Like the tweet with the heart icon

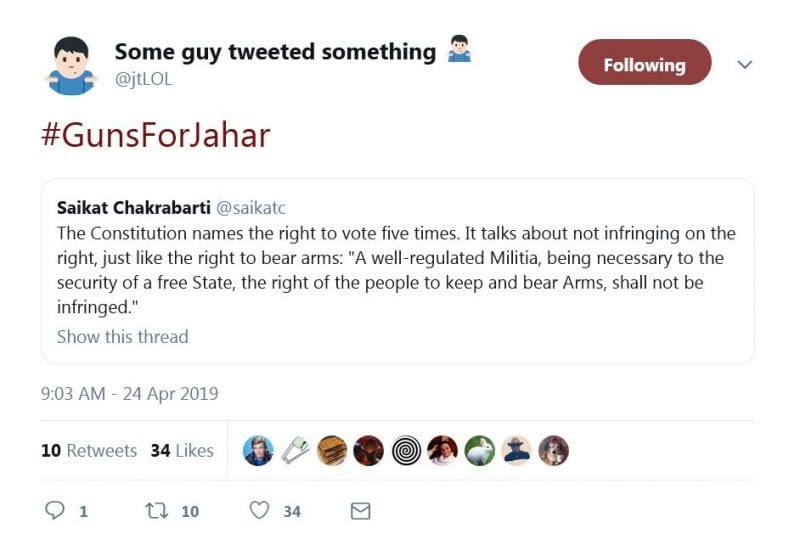point(260,511)
